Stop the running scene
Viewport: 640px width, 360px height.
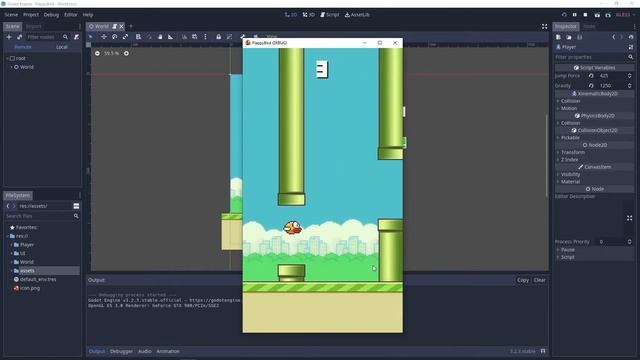coord(585,15)
